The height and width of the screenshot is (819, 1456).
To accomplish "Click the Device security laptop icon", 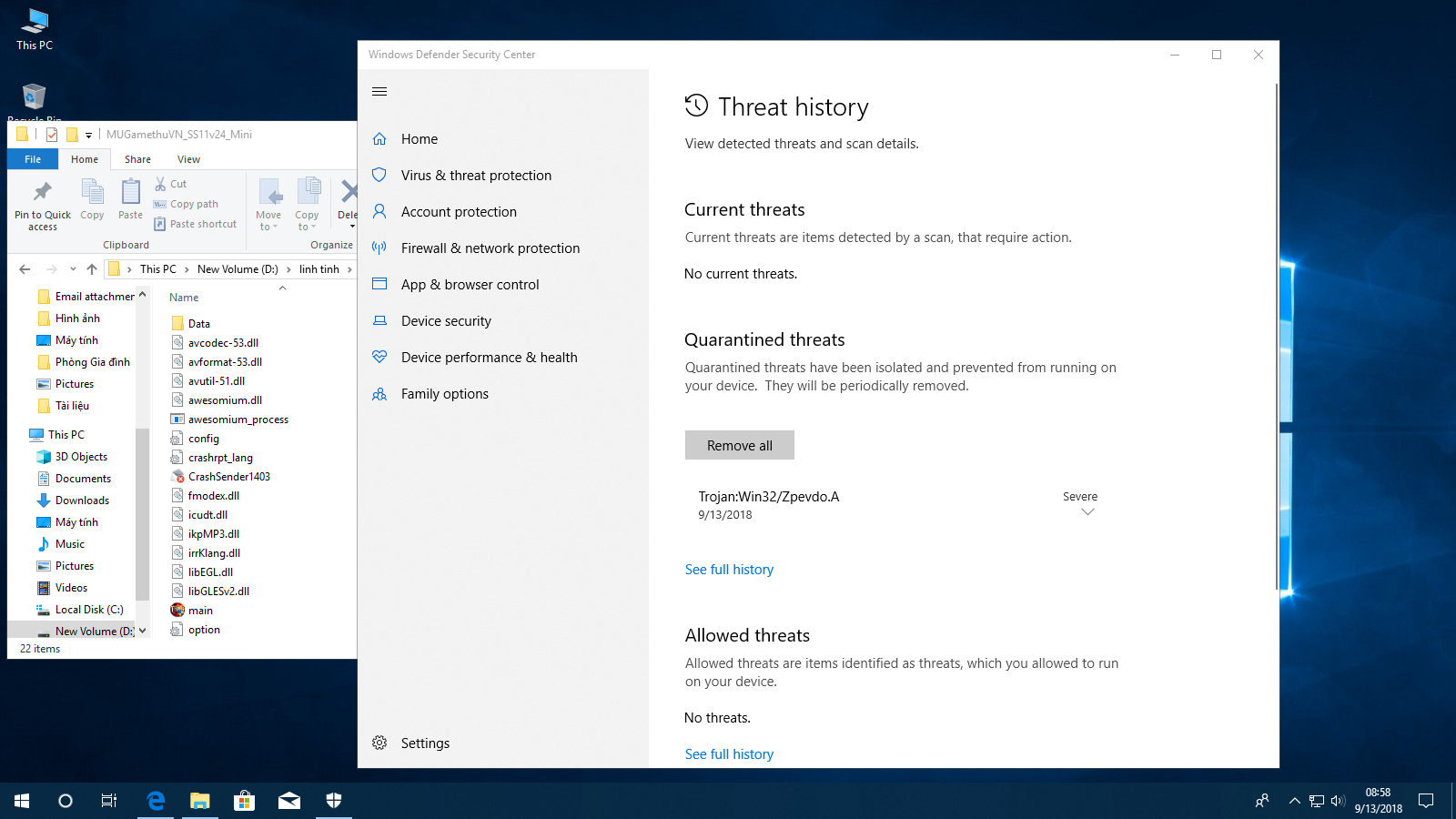I will point(379,320).
